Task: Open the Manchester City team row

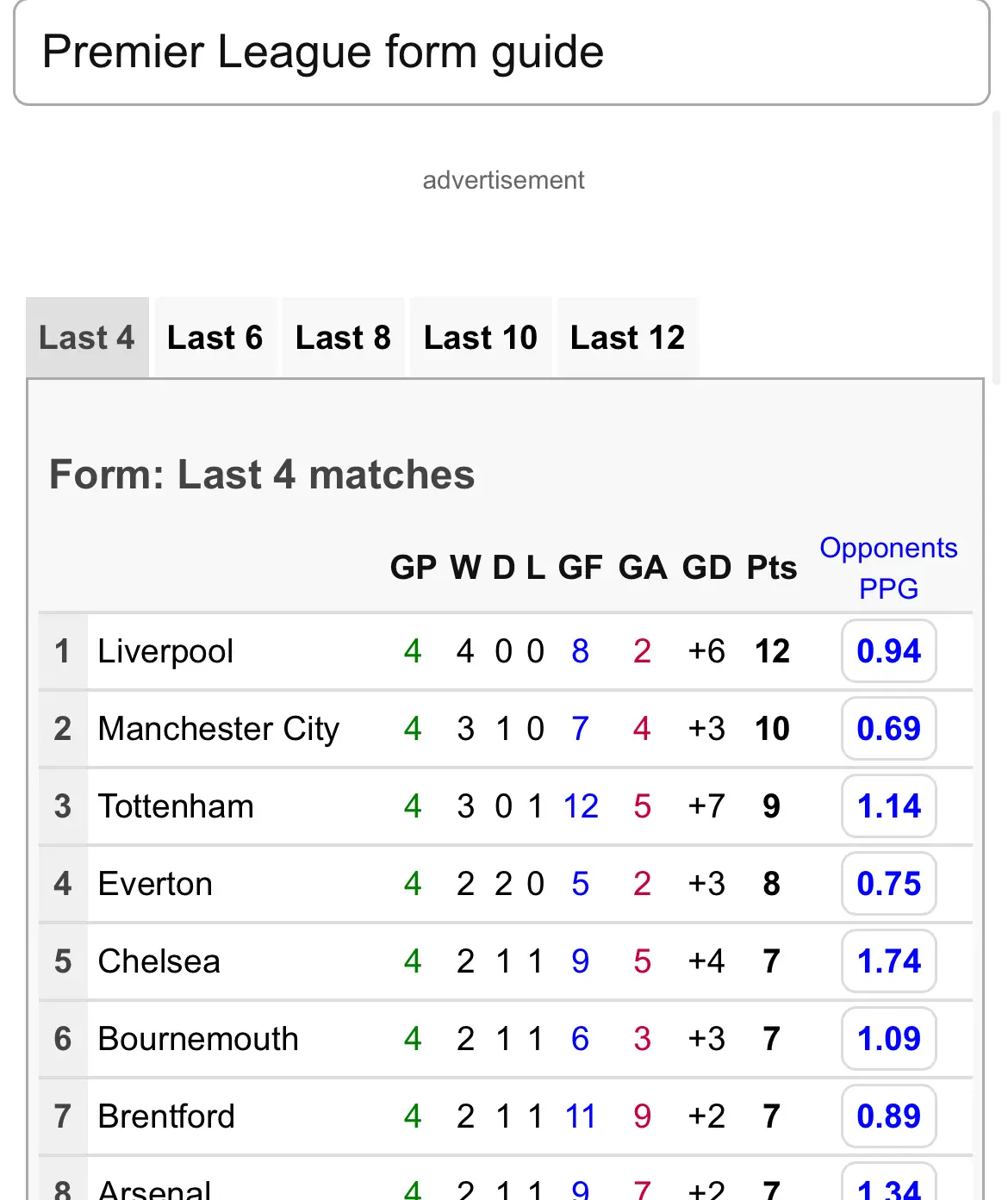Action: 219,729
